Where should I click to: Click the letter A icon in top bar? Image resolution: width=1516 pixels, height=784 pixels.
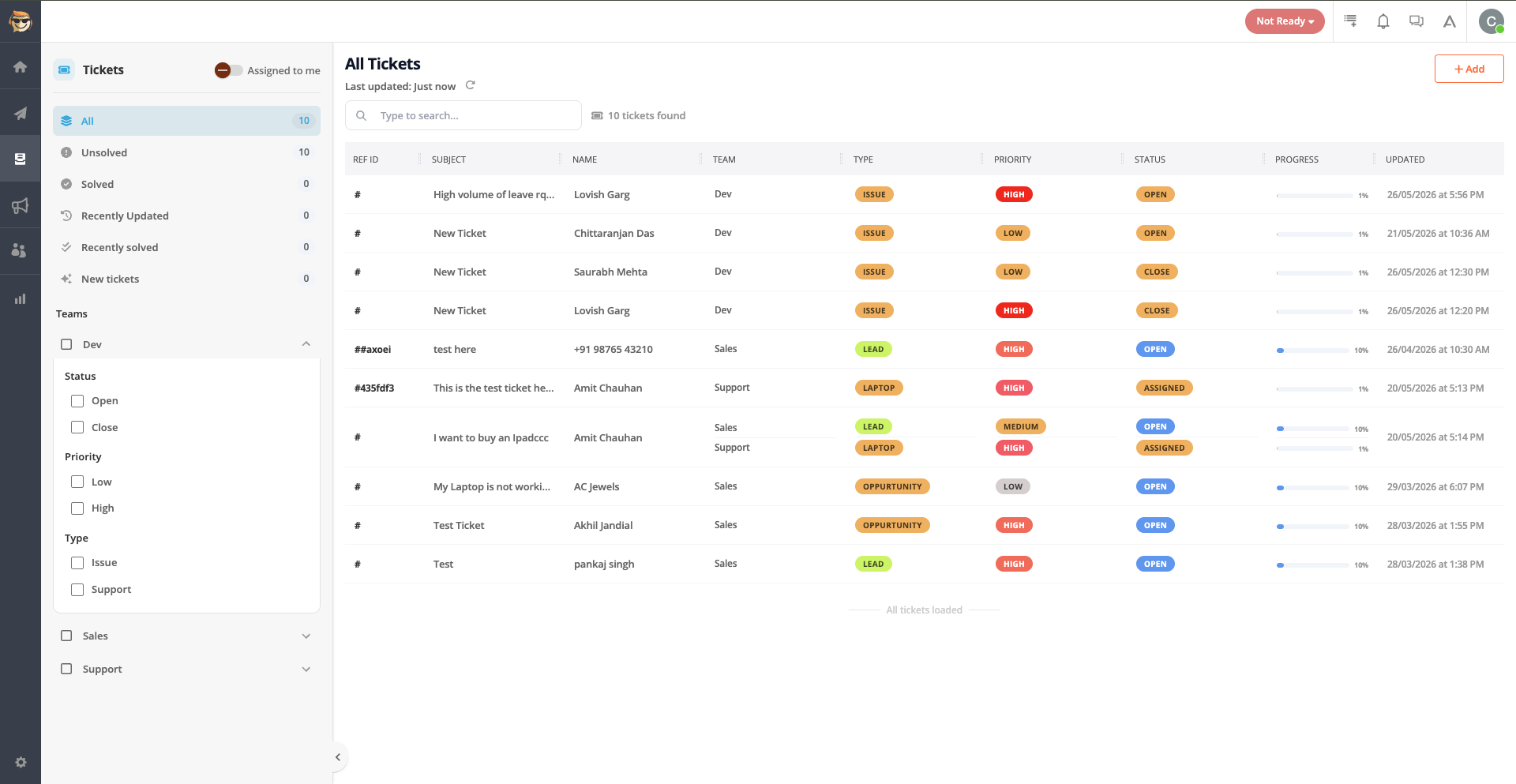pyautogui.click(x=1450, y=21)
